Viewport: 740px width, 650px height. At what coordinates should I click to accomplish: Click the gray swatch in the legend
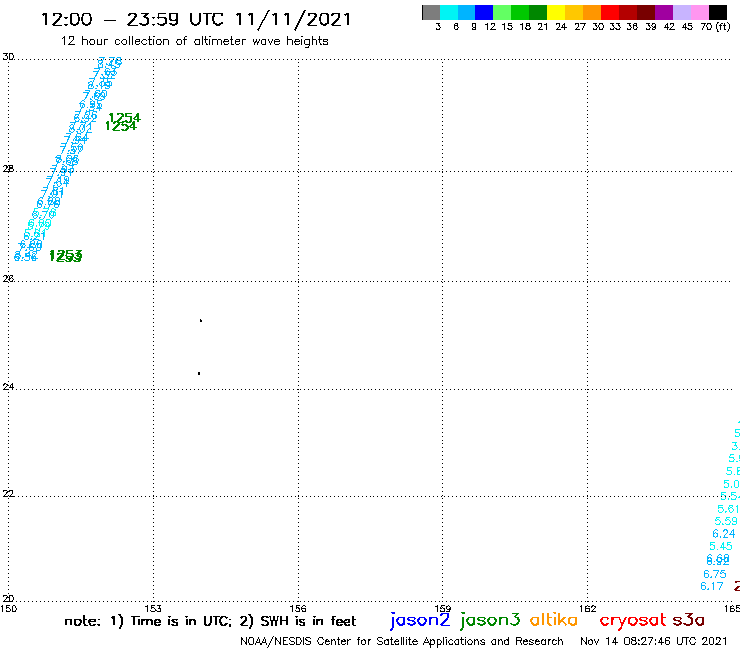click(x=431, y=12)
